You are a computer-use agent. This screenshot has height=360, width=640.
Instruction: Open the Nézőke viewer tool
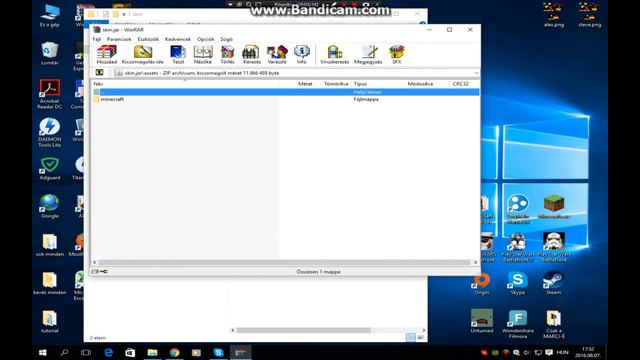[x=203, y=54]
